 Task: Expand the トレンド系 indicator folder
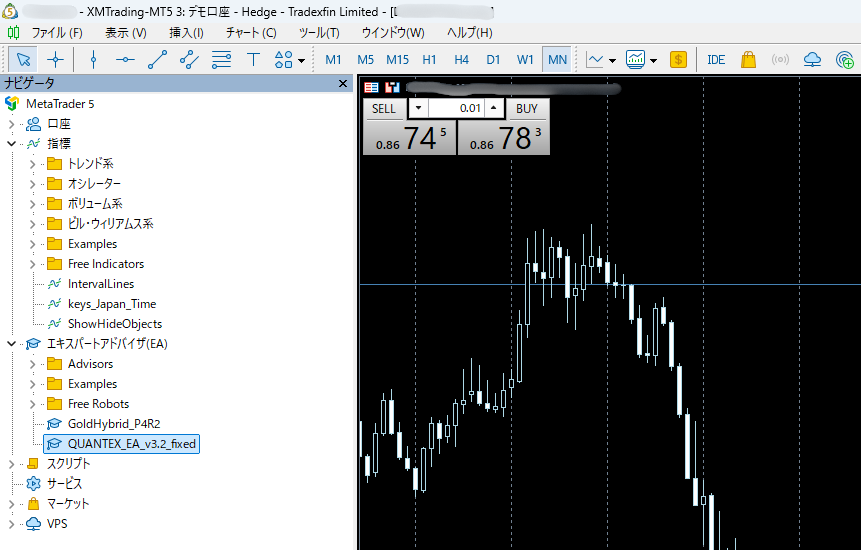pos(32,164)
